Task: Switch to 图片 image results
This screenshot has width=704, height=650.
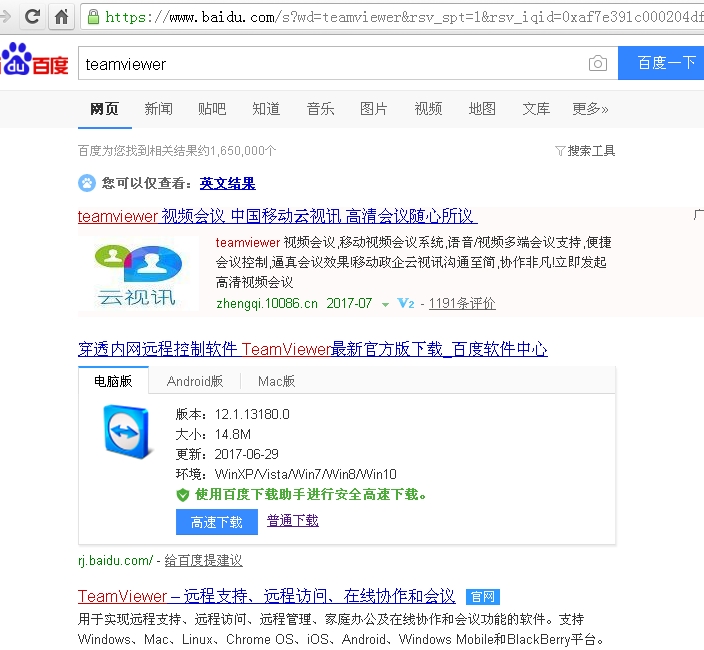Action: coord(374,109)
